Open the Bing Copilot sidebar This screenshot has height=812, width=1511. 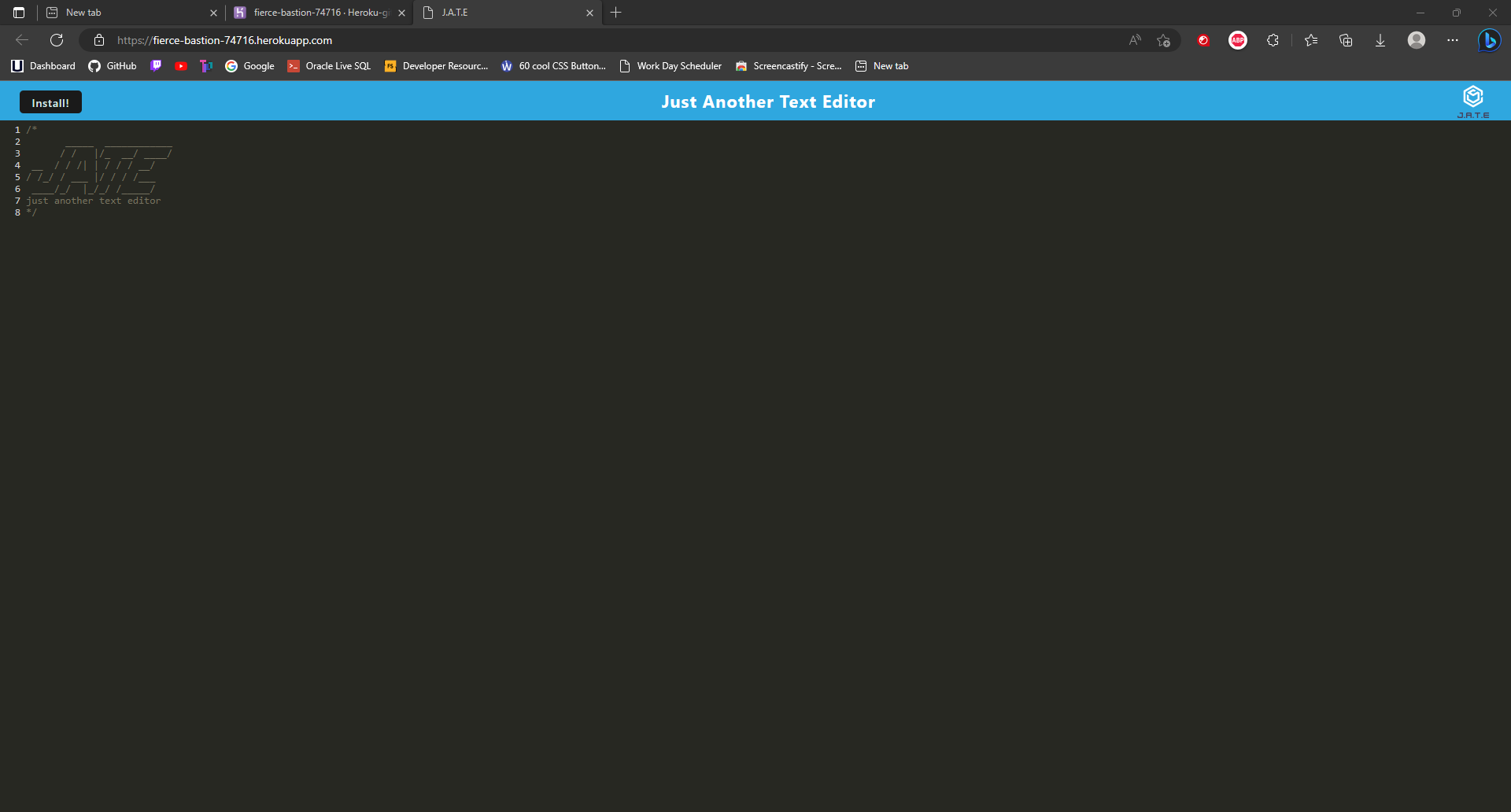[x=1490, y=40]
